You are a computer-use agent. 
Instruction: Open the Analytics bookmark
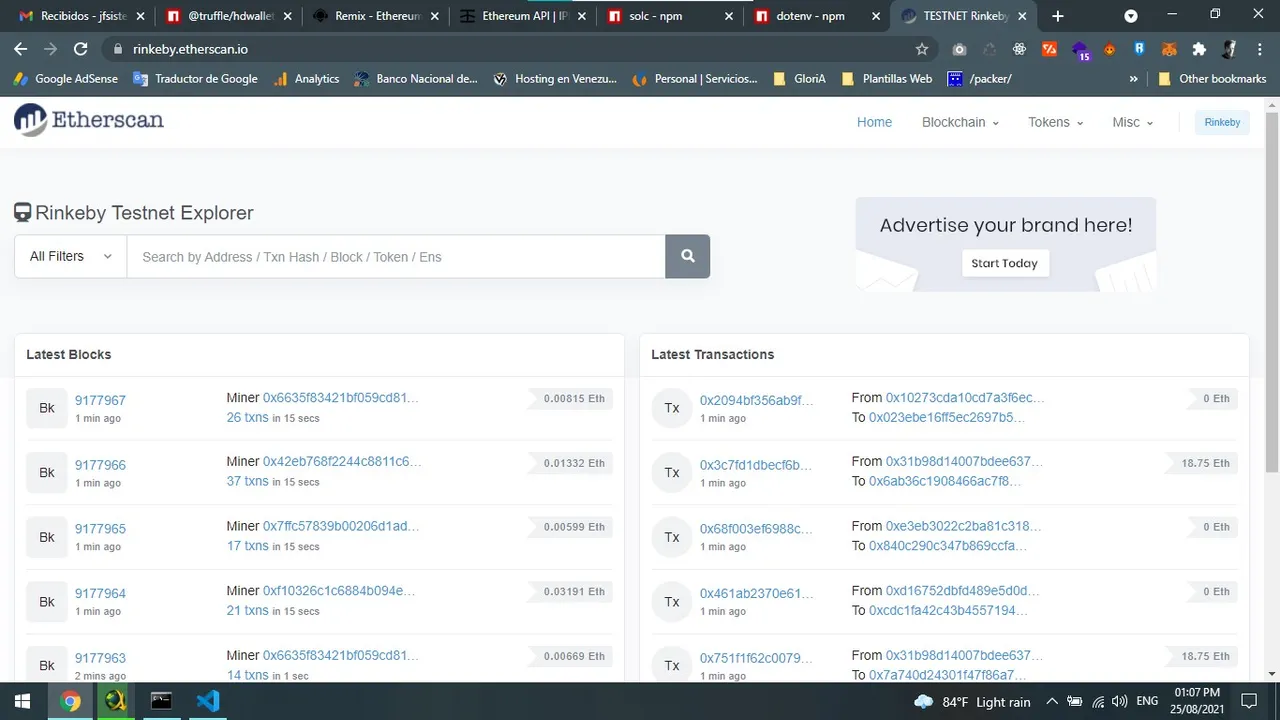[x=307, y=79]
